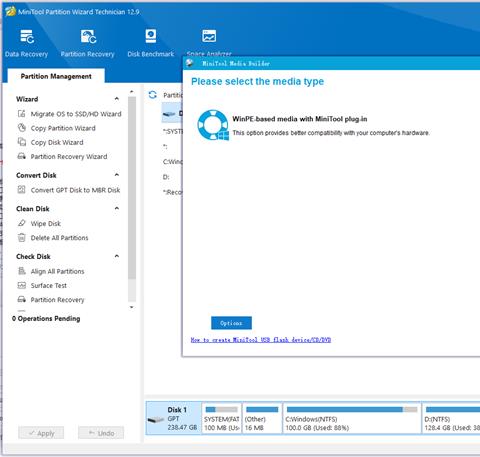The image size is (480, 457).
Task: Click the sidebar scroll up arrow
Action: point(132,91)
